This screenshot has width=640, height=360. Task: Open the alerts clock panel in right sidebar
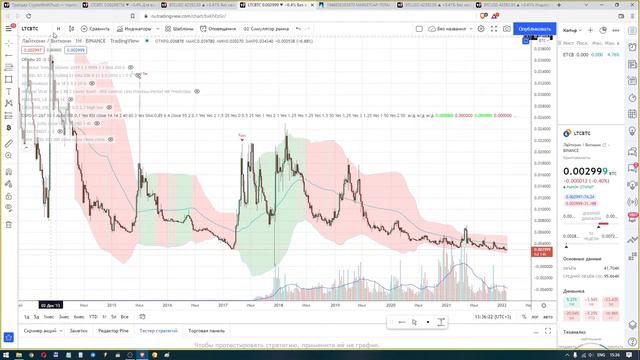click(632, 47)
